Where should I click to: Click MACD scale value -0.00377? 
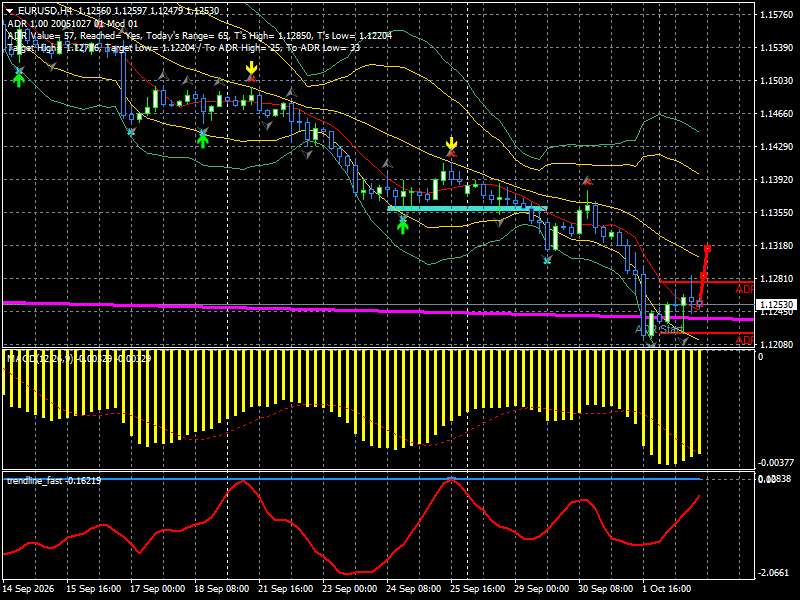tap(776, 463)
